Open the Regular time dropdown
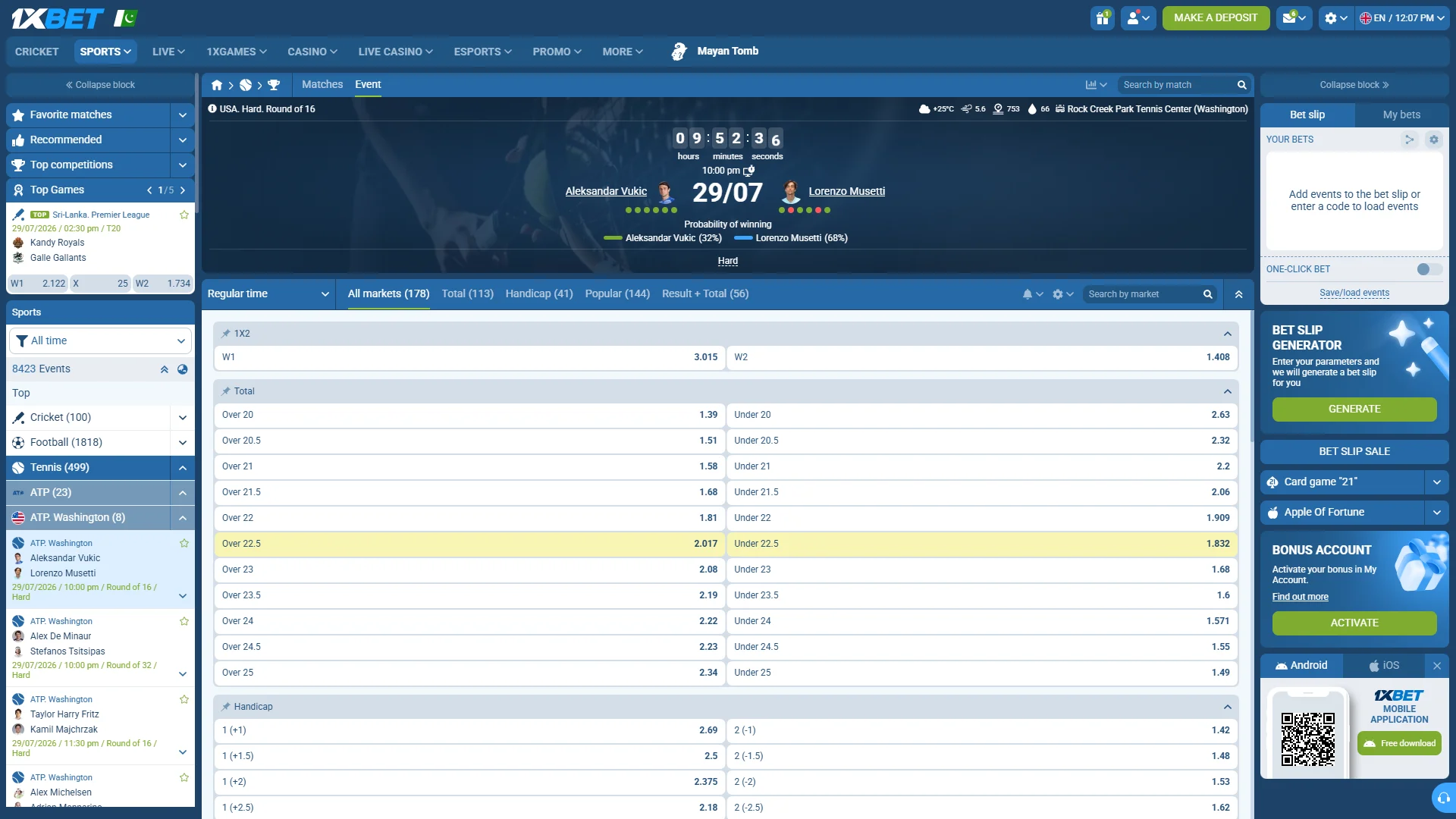Image resolution: width=1456 pixels, height=819 pixels. pos(268,294)
